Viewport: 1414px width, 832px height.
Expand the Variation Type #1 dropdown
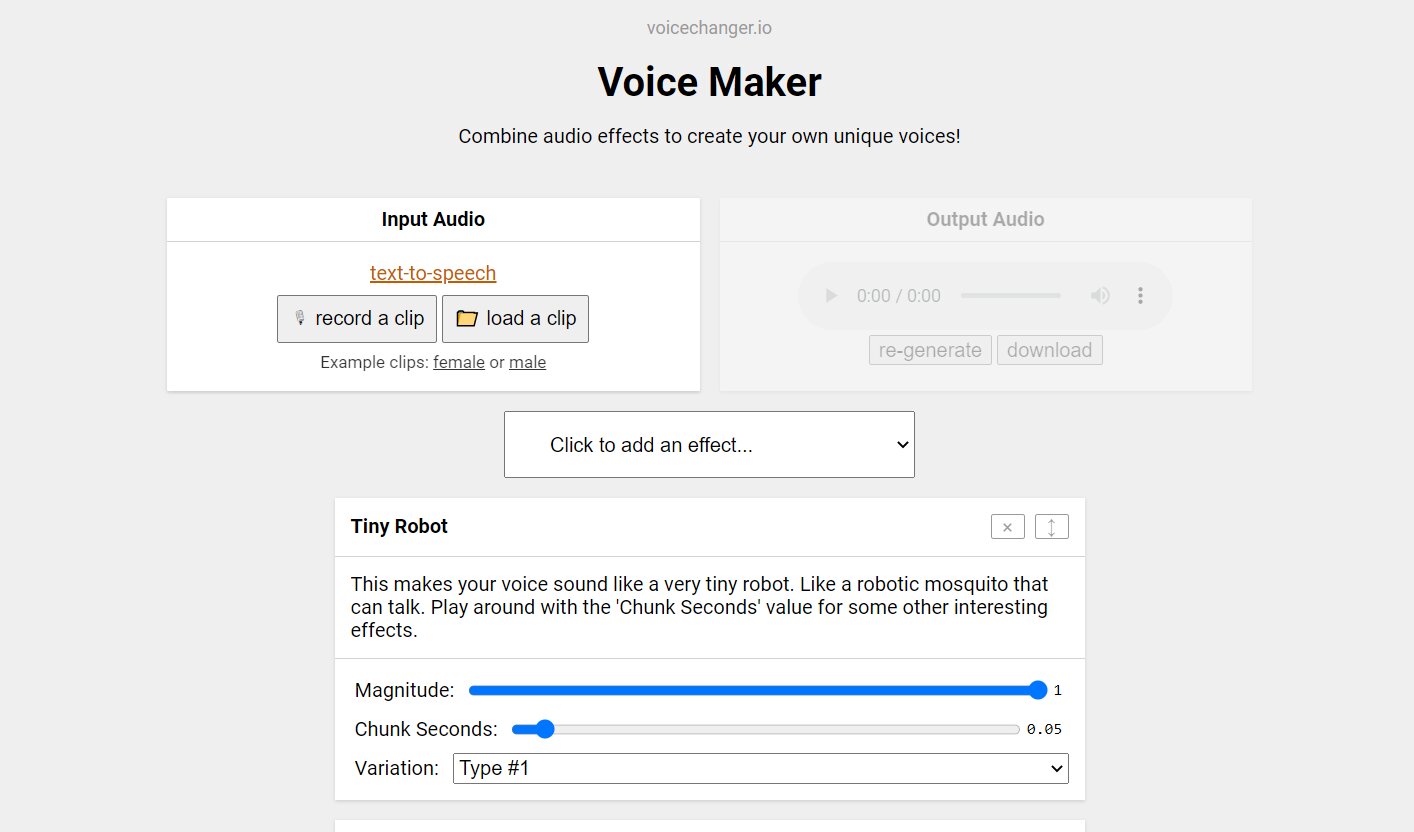(x=760, y=768)
